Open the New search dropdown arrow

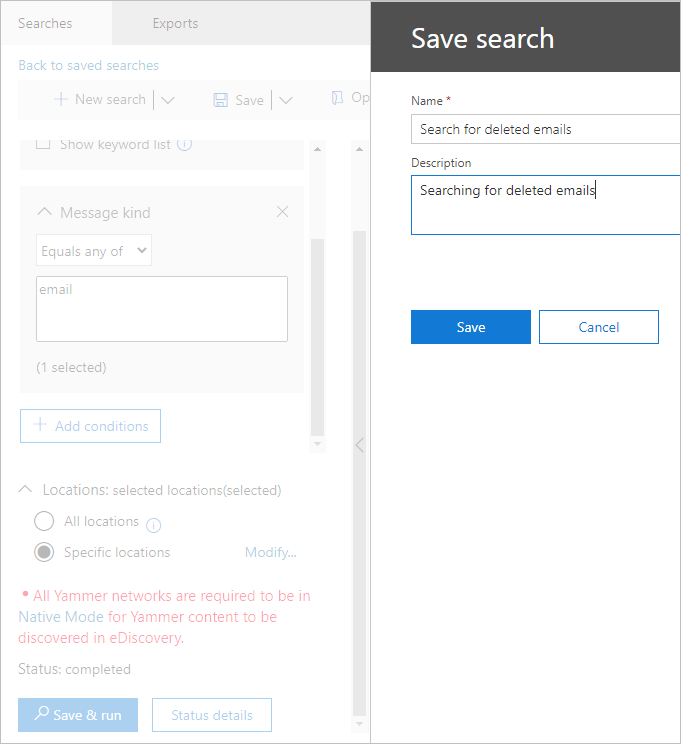(167, 100)
